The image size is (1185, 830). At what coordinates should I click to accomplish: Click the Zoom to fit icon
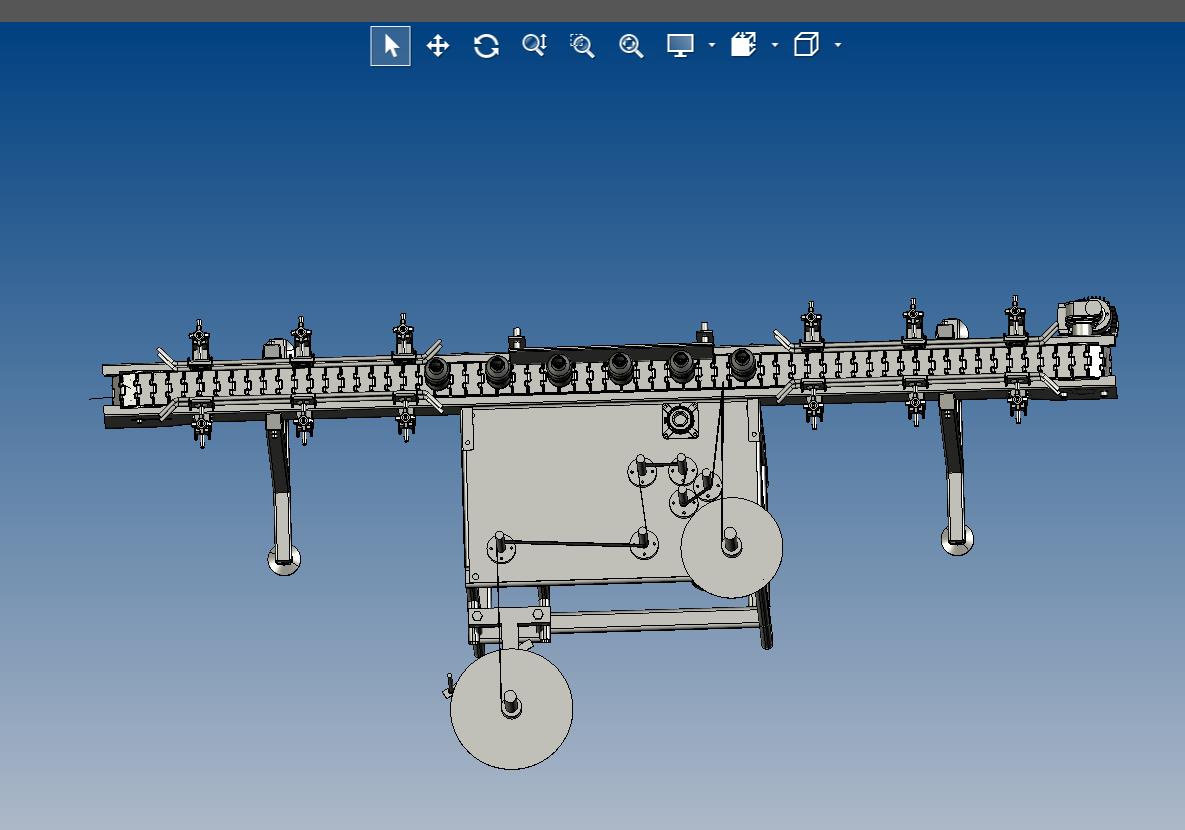pyautogui.click(x=631, y=46)
